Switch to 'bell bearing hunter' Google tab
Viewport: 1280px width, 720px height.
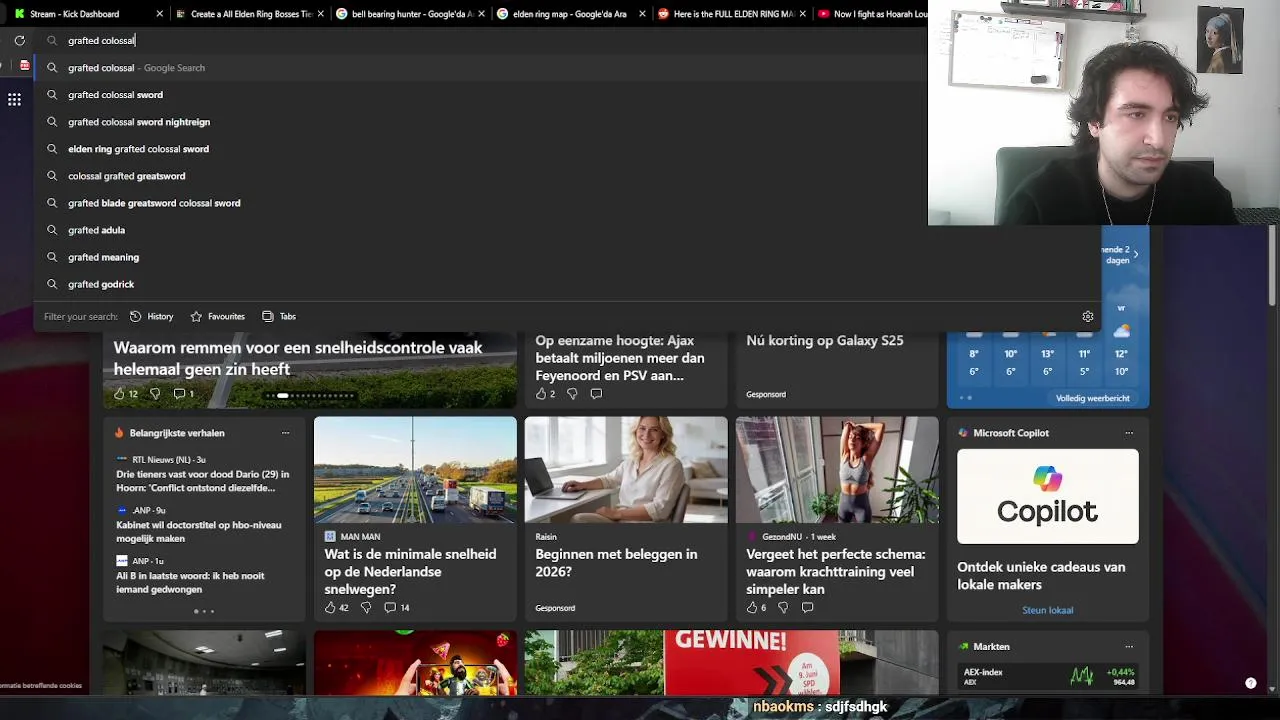(x=412, y=14)
